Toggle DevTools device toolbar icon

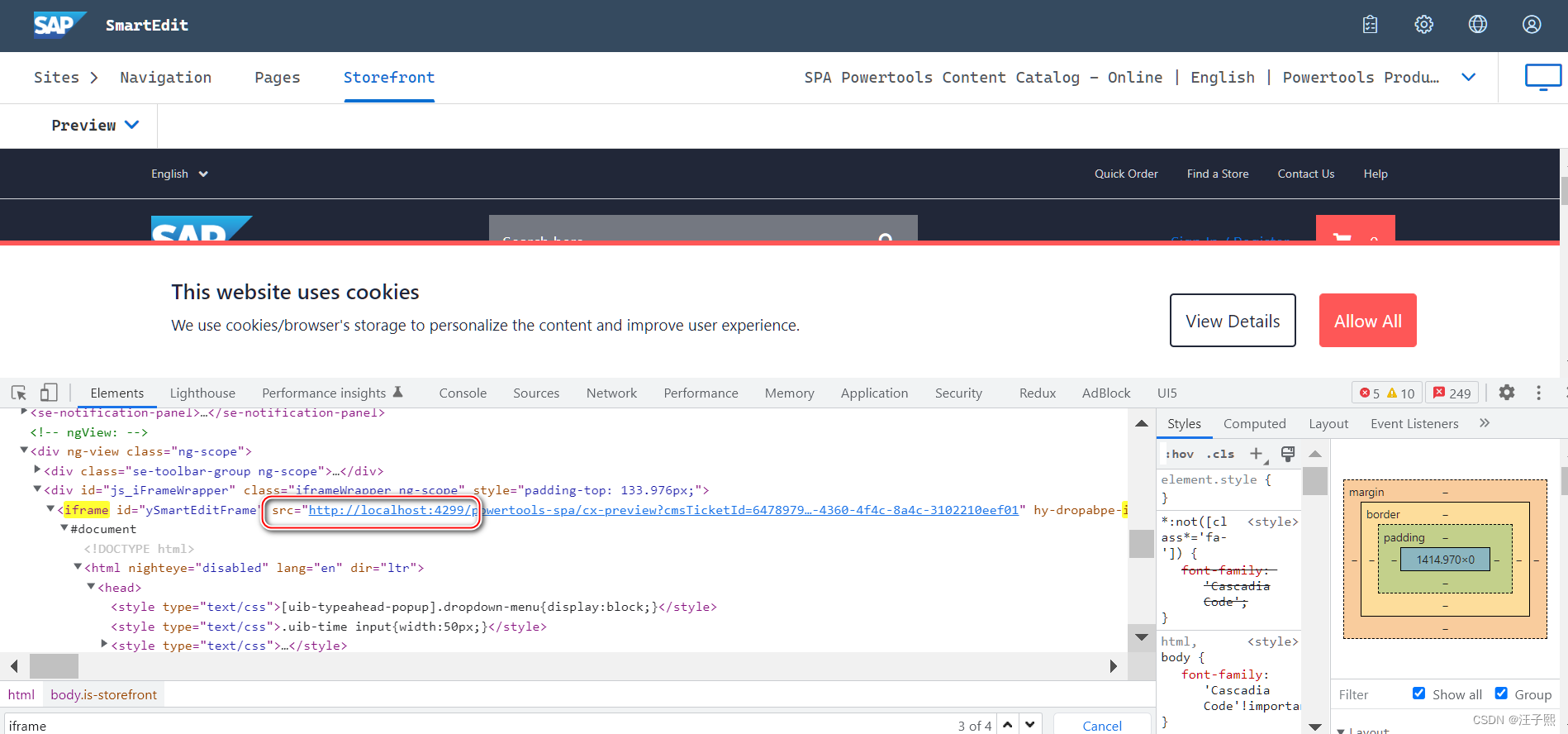pyautogui.click(x=49, y=393)
